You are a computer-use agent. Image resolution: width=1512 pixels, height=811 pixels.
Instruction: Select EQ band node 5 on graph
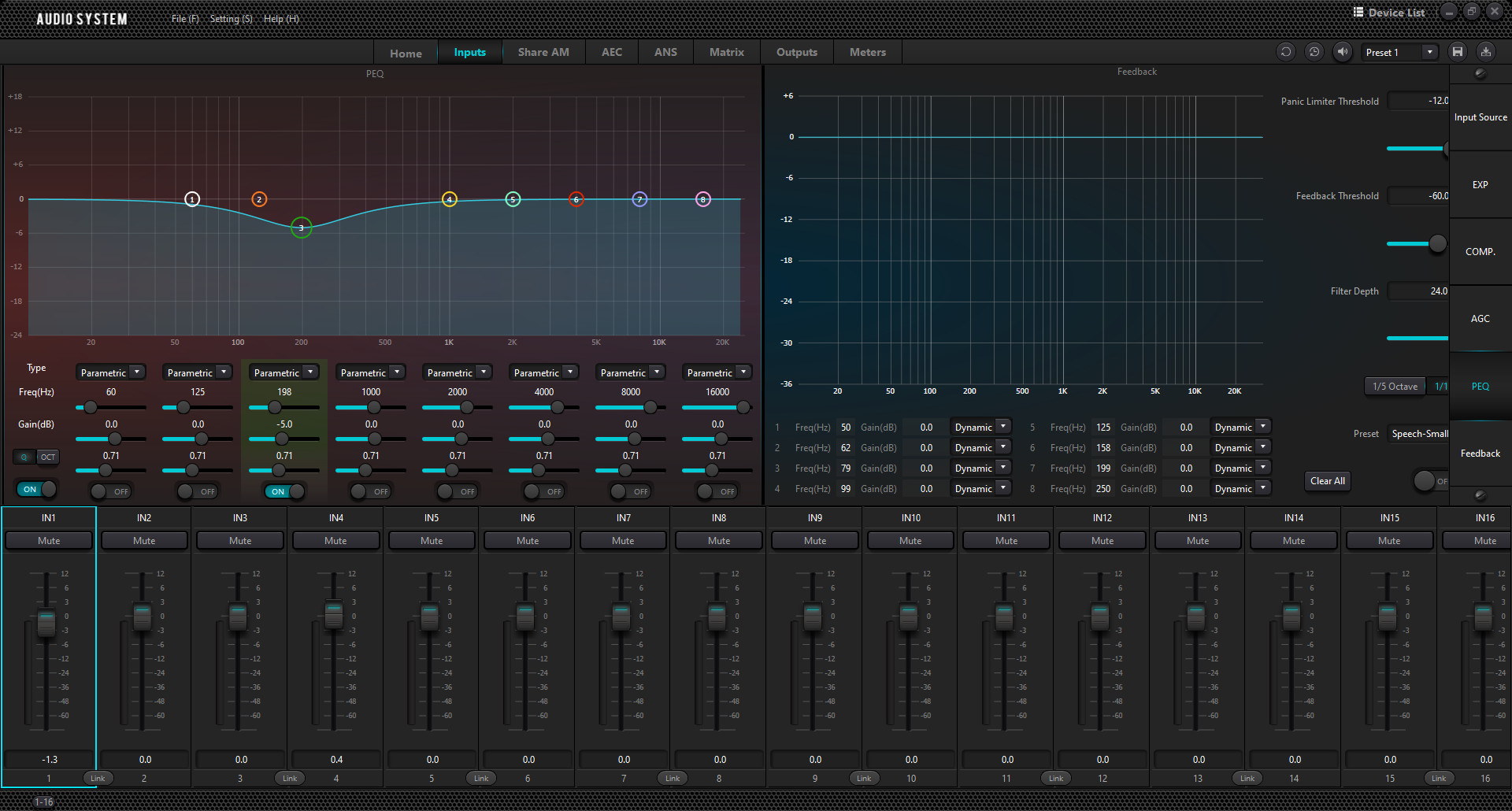(513, 199)
